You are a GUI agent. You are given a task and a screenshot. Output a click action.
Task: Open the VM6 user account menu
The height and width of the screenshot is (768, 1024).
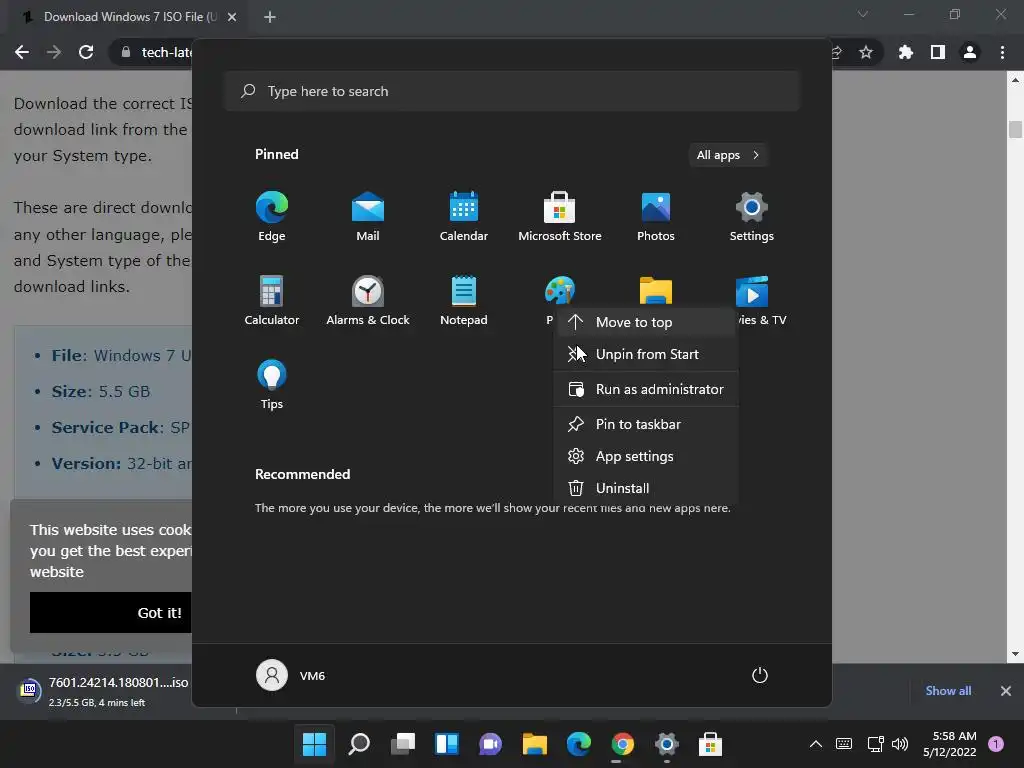tap(291, 675)
